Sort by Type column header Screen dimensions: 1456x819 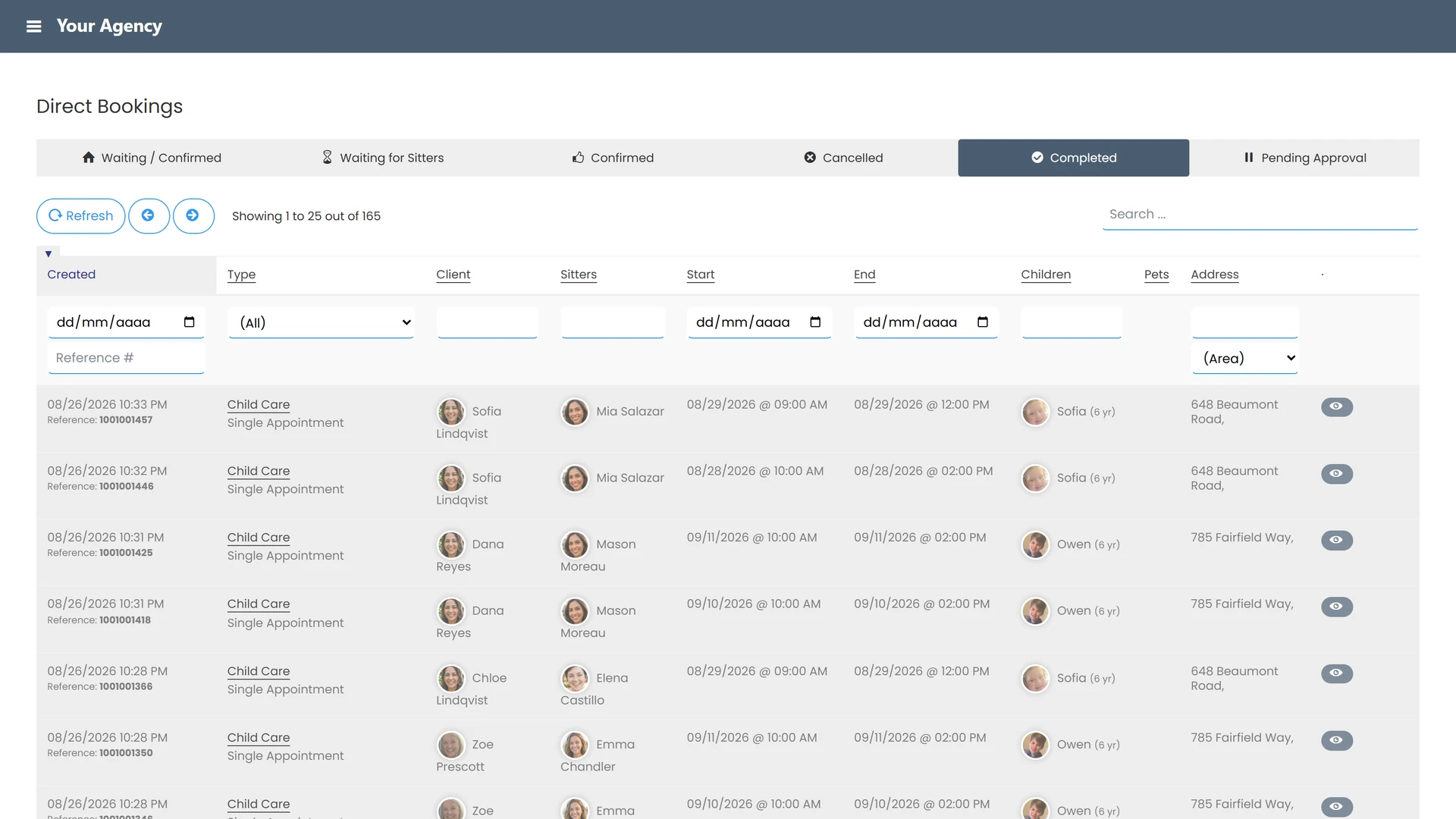[x=241, y=275]
